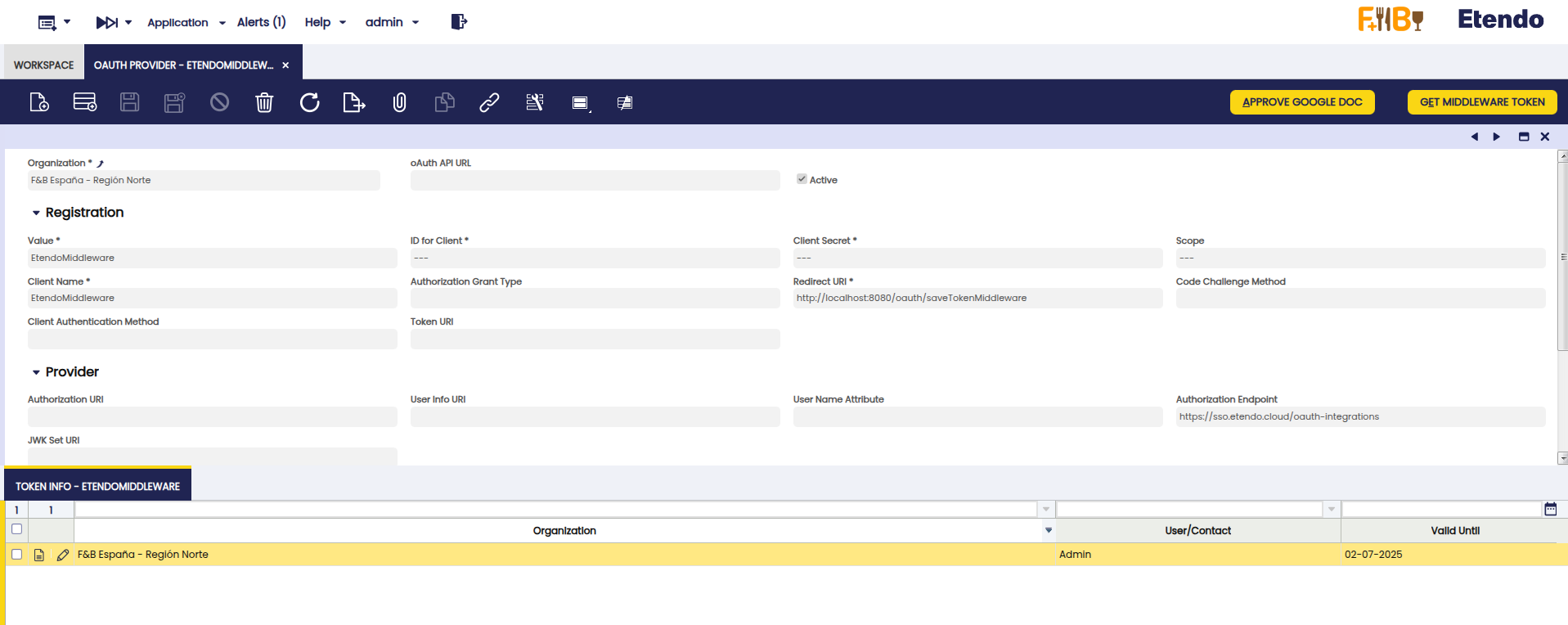Copy direct link to record
This screenshot has width=1568, height=625.
(x=489, y=102)
